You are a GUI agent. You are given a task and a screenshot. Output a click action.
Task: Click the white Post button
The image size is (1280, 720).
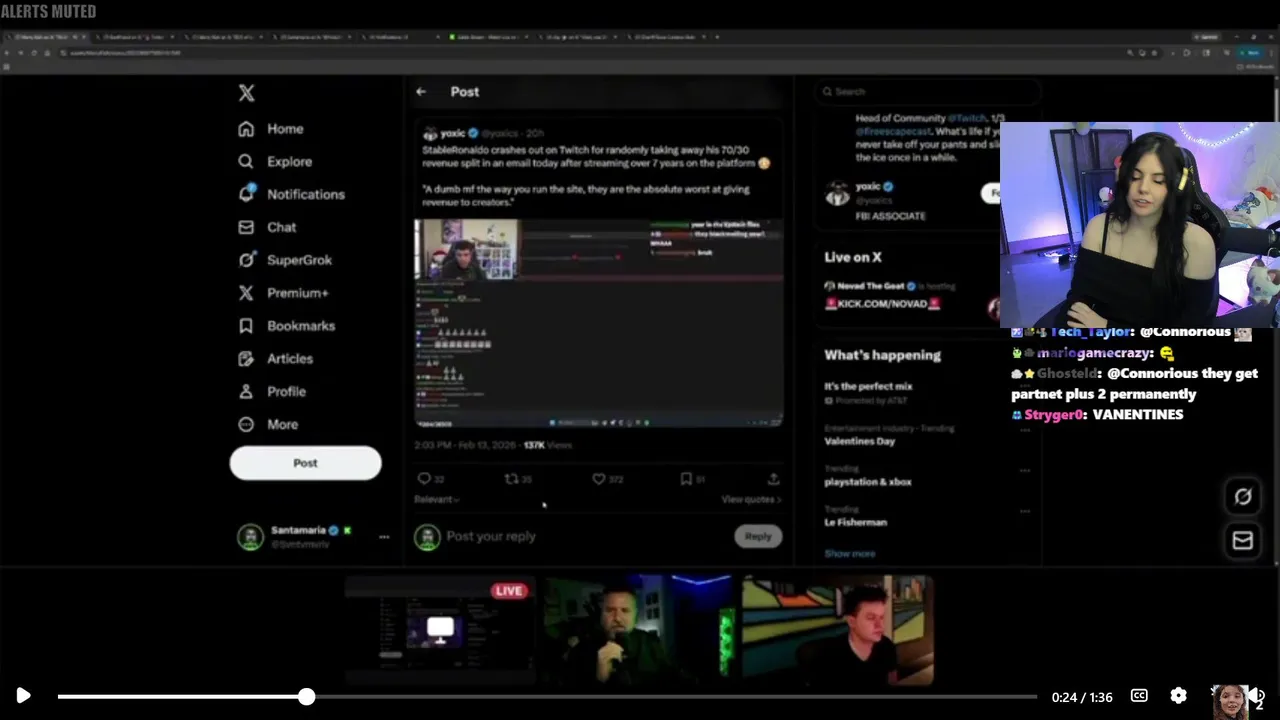point(305,463)
